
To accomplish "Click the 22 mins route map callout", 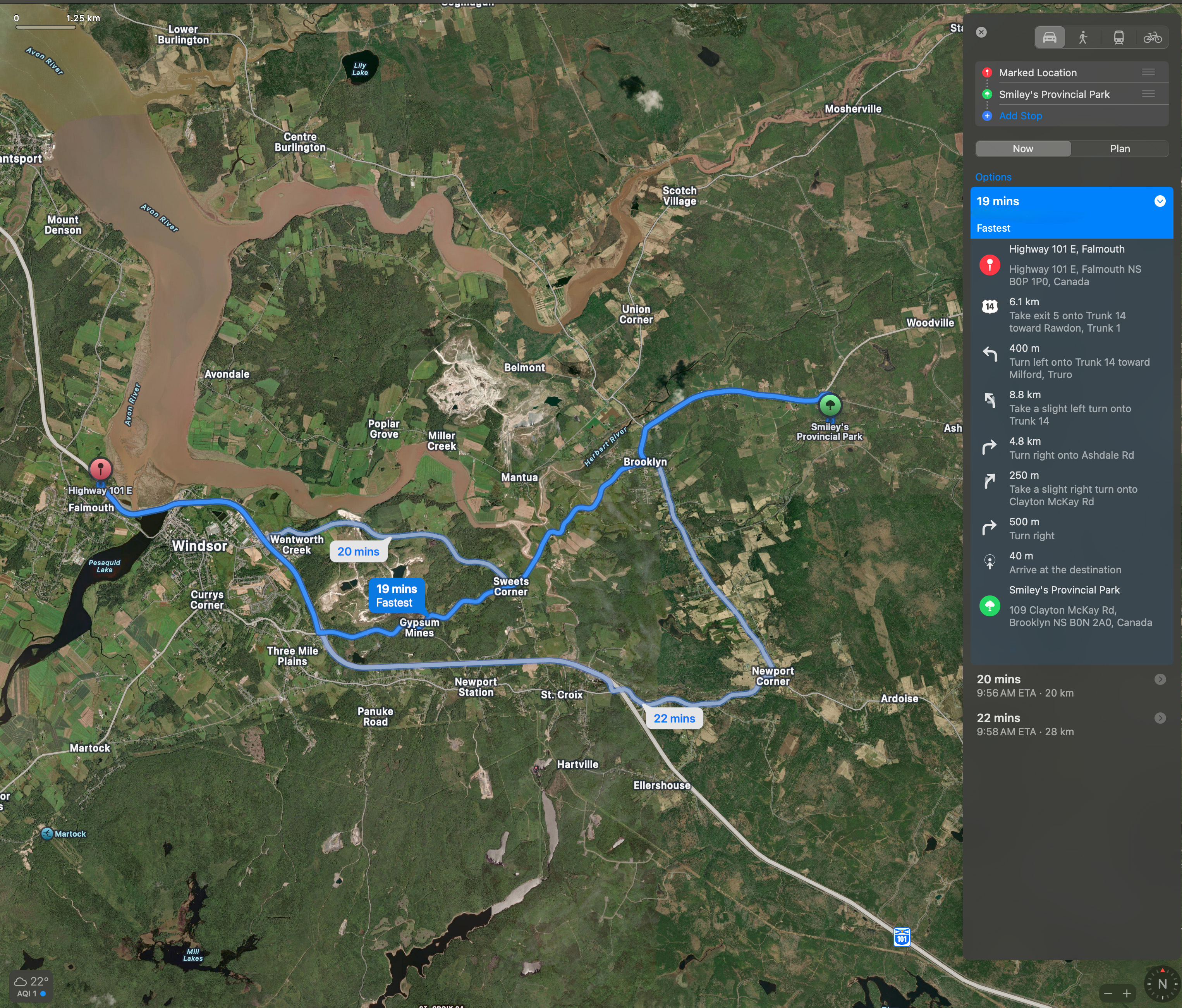I will pos(674,718).
